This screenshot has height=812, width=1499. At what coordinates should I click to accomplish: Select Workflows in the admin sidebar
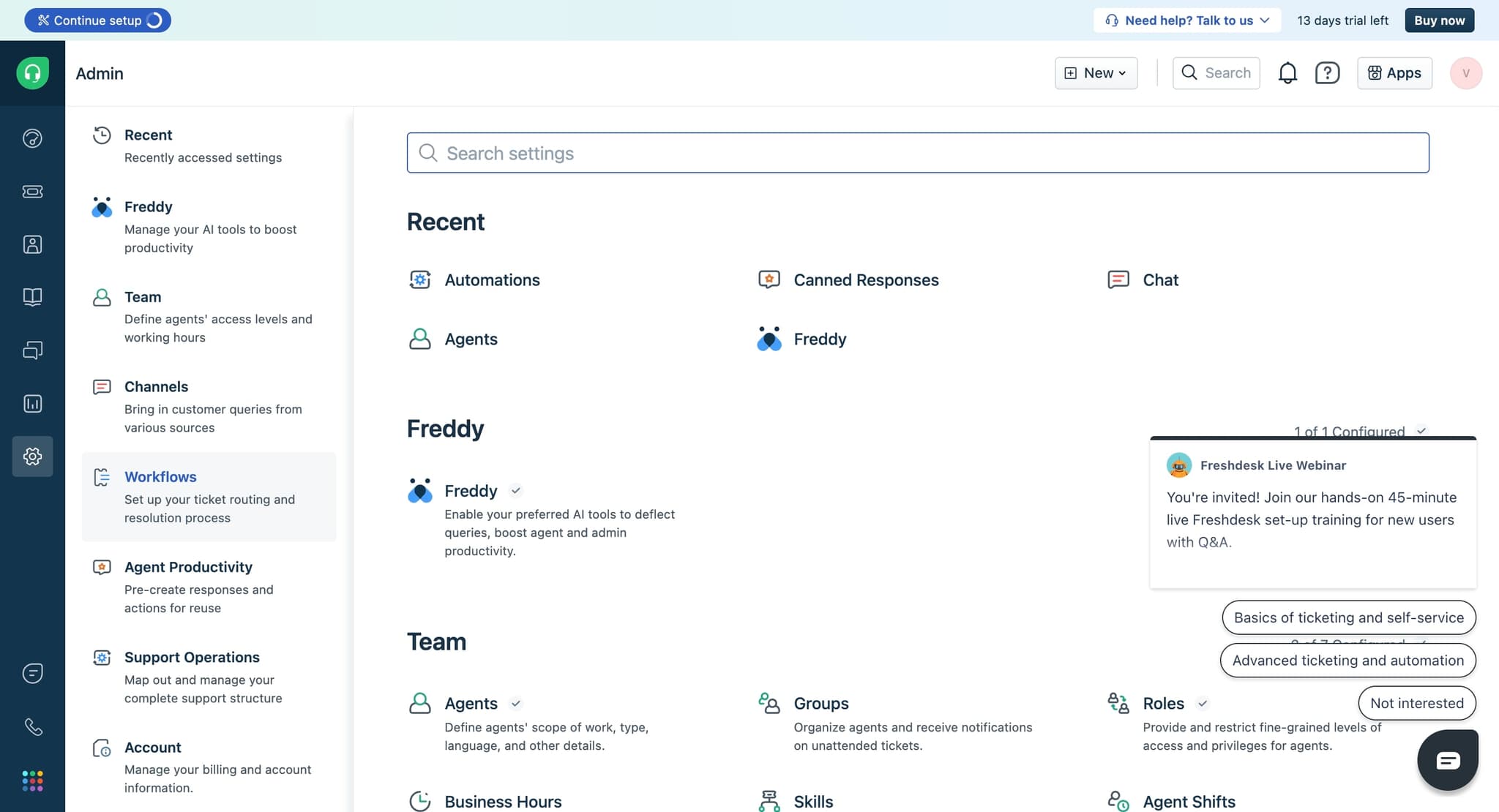point(160,477)
